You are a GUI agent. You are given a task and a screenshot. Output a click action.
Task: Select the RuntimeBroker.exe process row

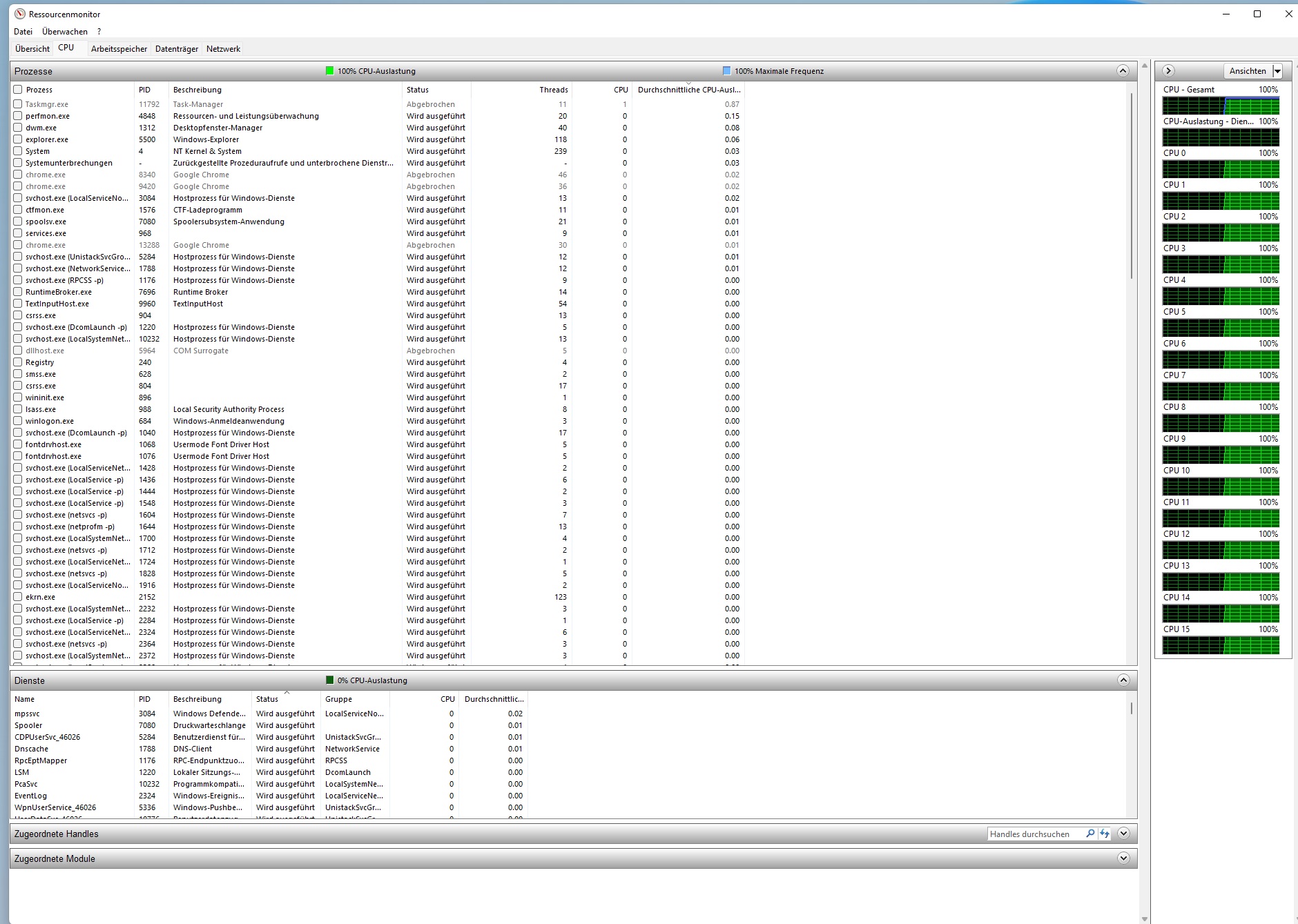(x=378, y=292)
